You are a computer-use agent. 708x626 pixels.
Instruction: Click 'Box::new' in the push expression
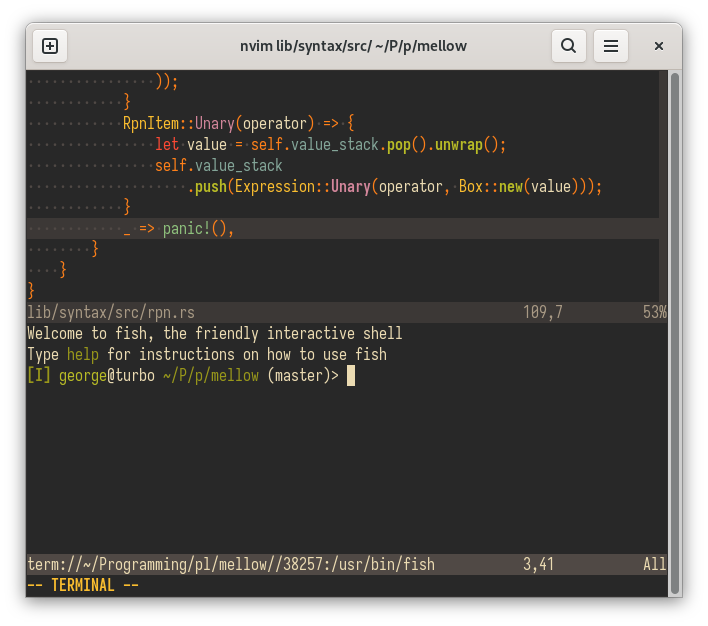click(490, 186)
